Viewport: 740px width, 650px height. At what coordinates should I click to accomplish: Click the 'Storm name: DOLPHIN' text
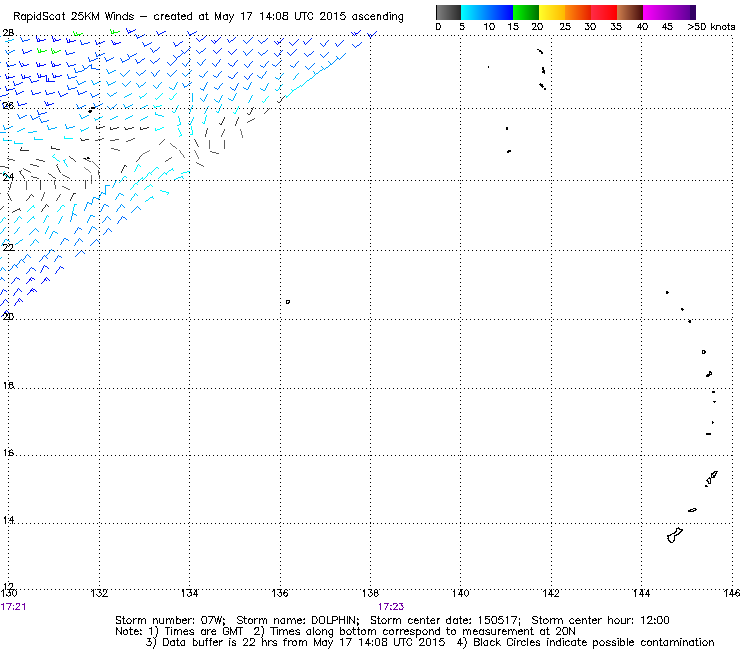pos(298,620)
